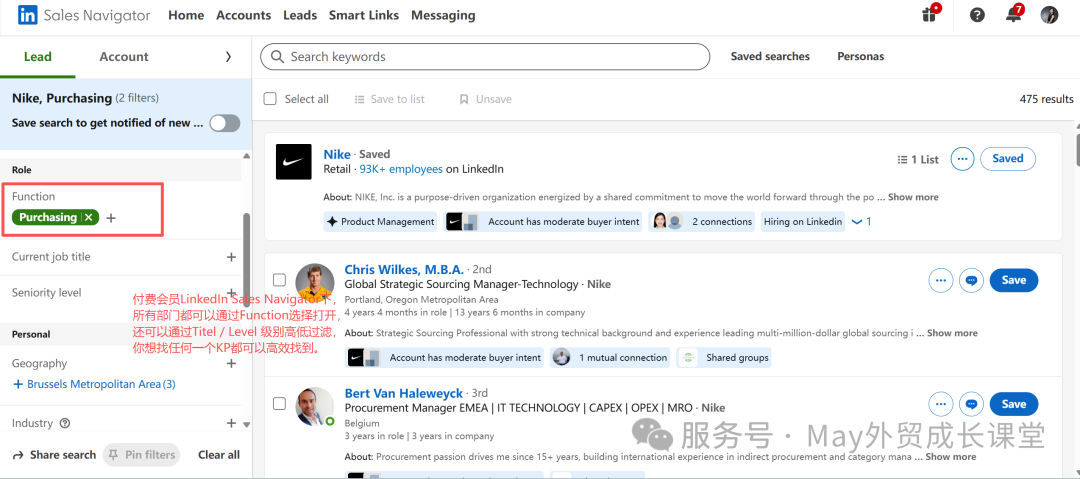Click the gift icon in top bar
This screenshot has width=1080, height=479.
[x=930, y=15]
